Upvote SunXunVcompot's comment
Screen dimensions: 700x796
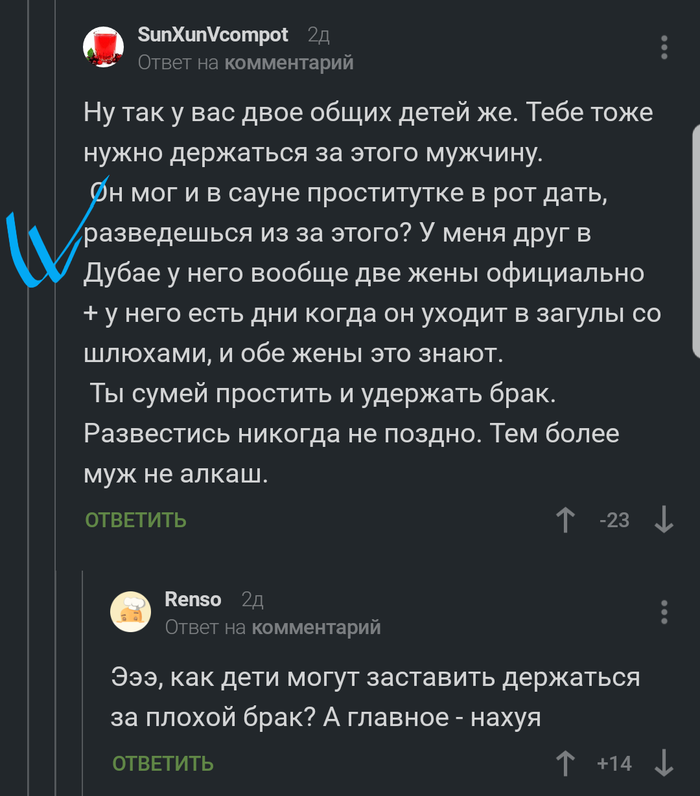click(x=565, y=520)
